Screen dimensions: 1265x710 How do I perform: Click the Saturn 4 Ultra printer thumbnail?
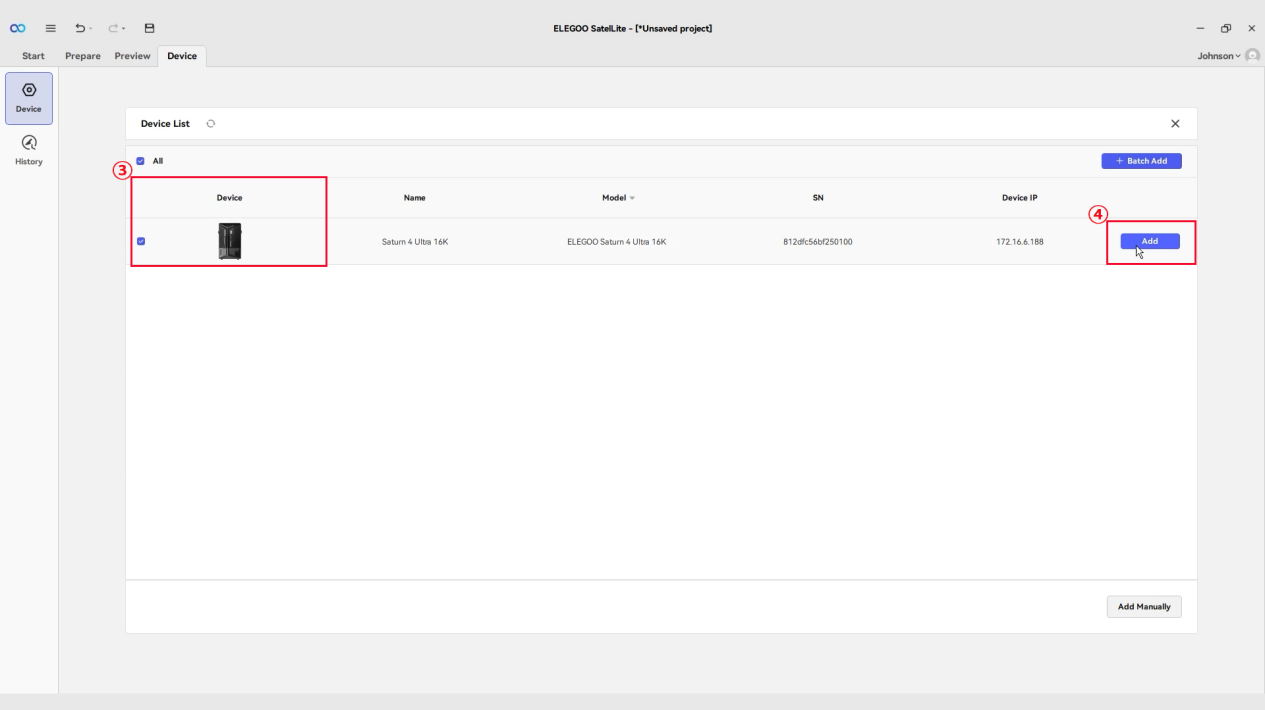(230, 241)
